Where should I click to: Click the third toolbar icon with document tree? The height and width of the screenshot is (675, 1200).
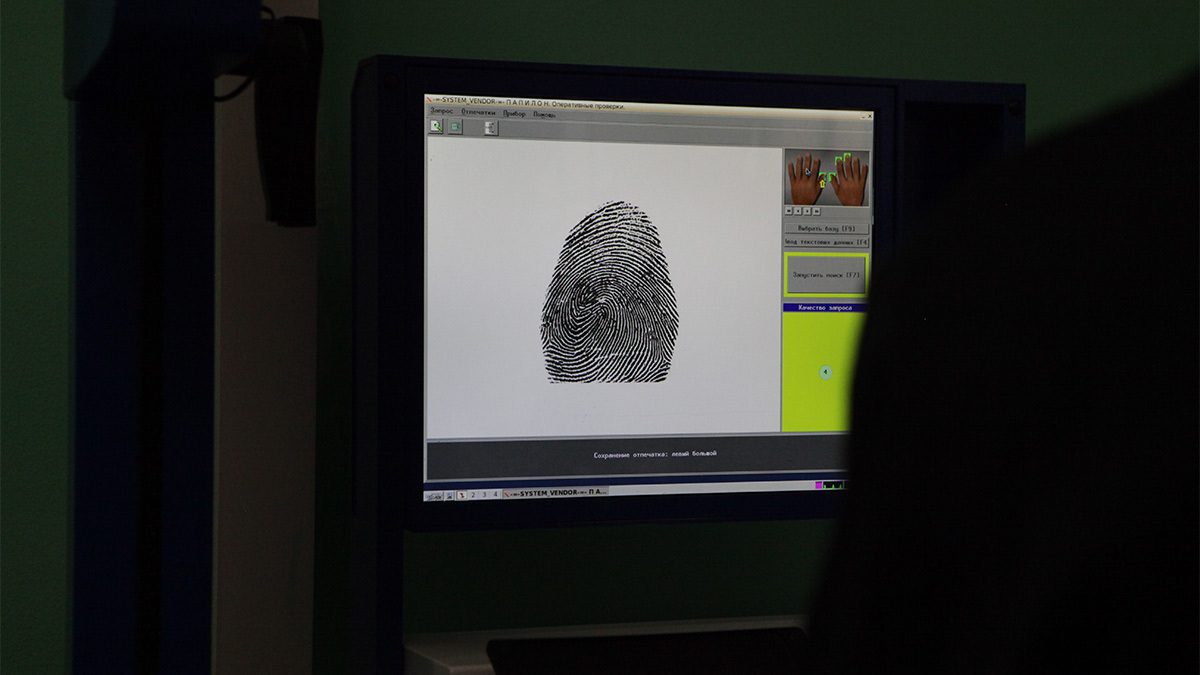(491, 128)
